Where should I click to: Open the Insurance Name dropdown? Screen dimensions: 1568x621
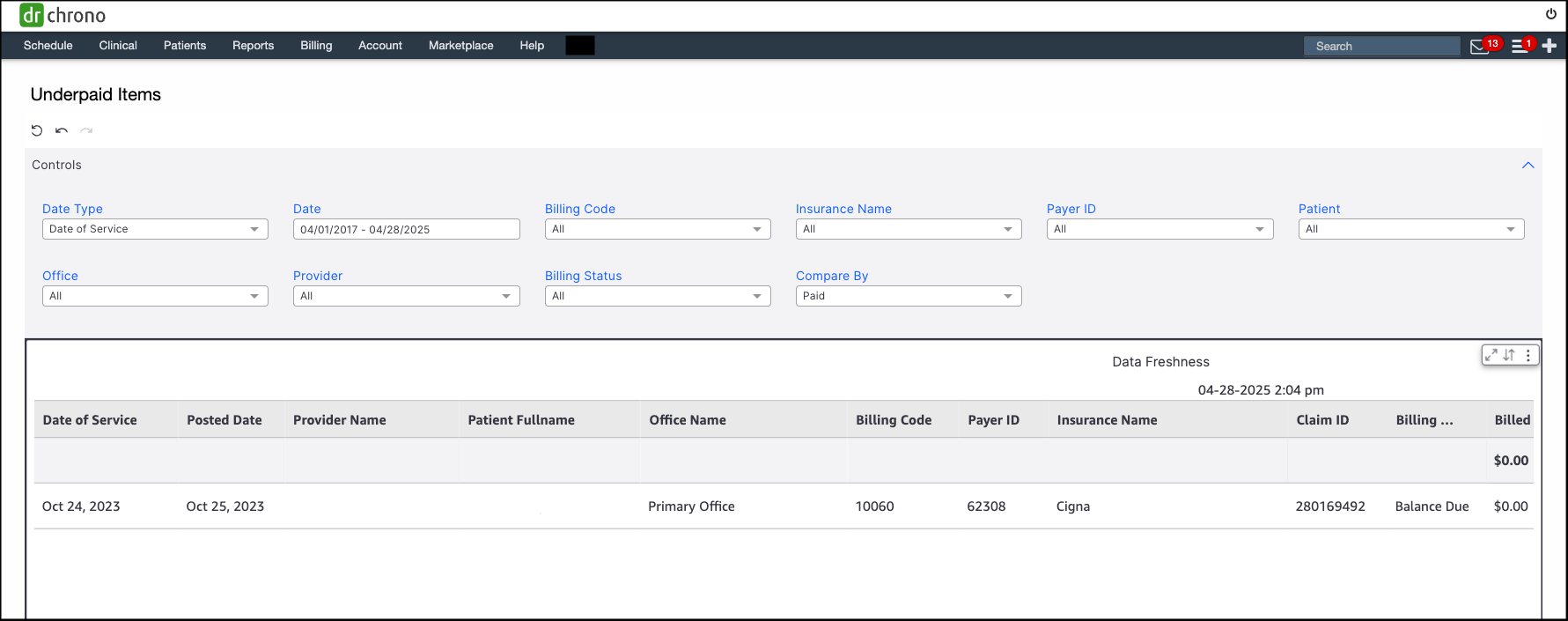[909, 229]
